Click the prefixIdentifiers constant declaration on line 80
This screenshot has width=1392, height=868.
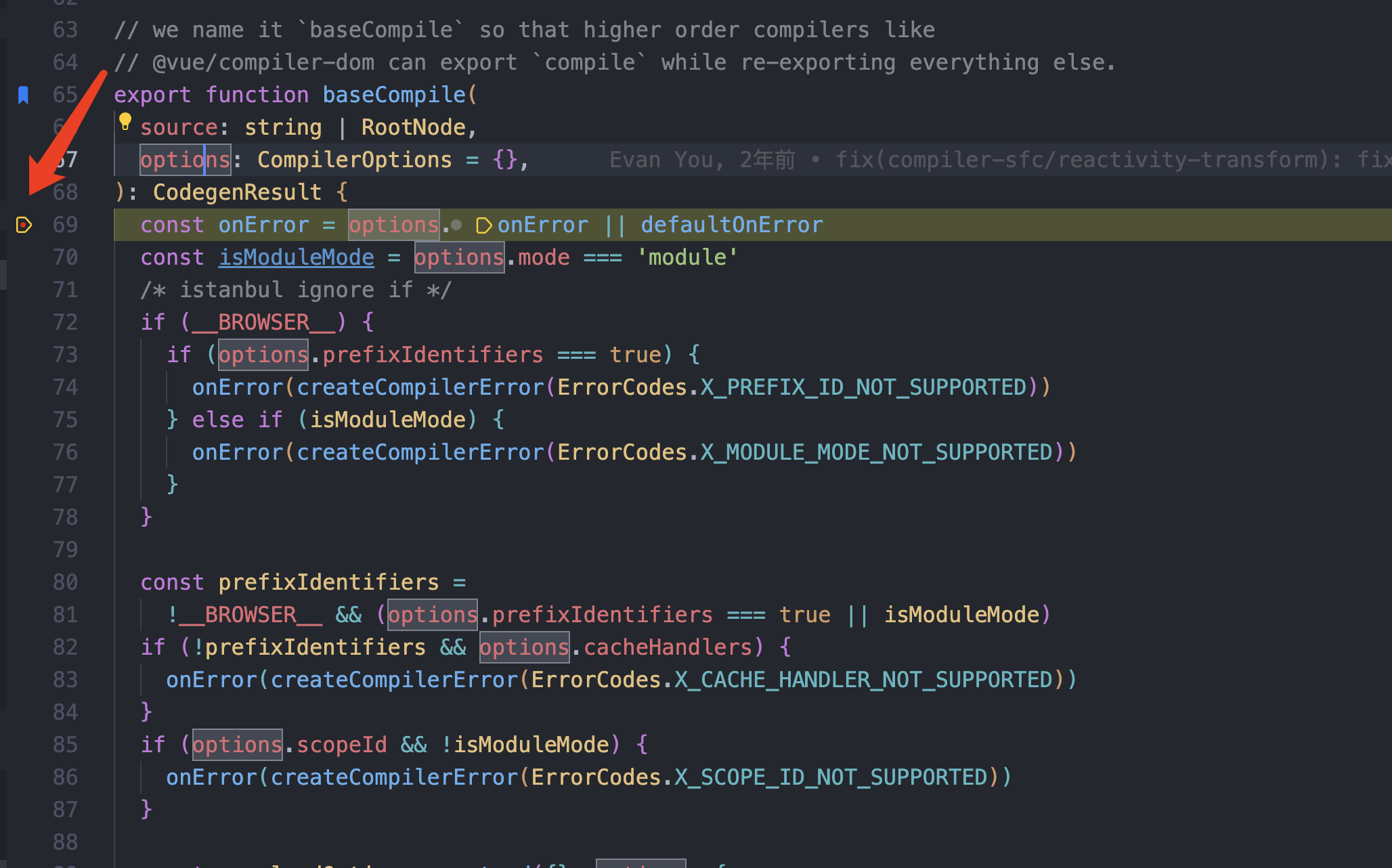[x=328, y=582]
